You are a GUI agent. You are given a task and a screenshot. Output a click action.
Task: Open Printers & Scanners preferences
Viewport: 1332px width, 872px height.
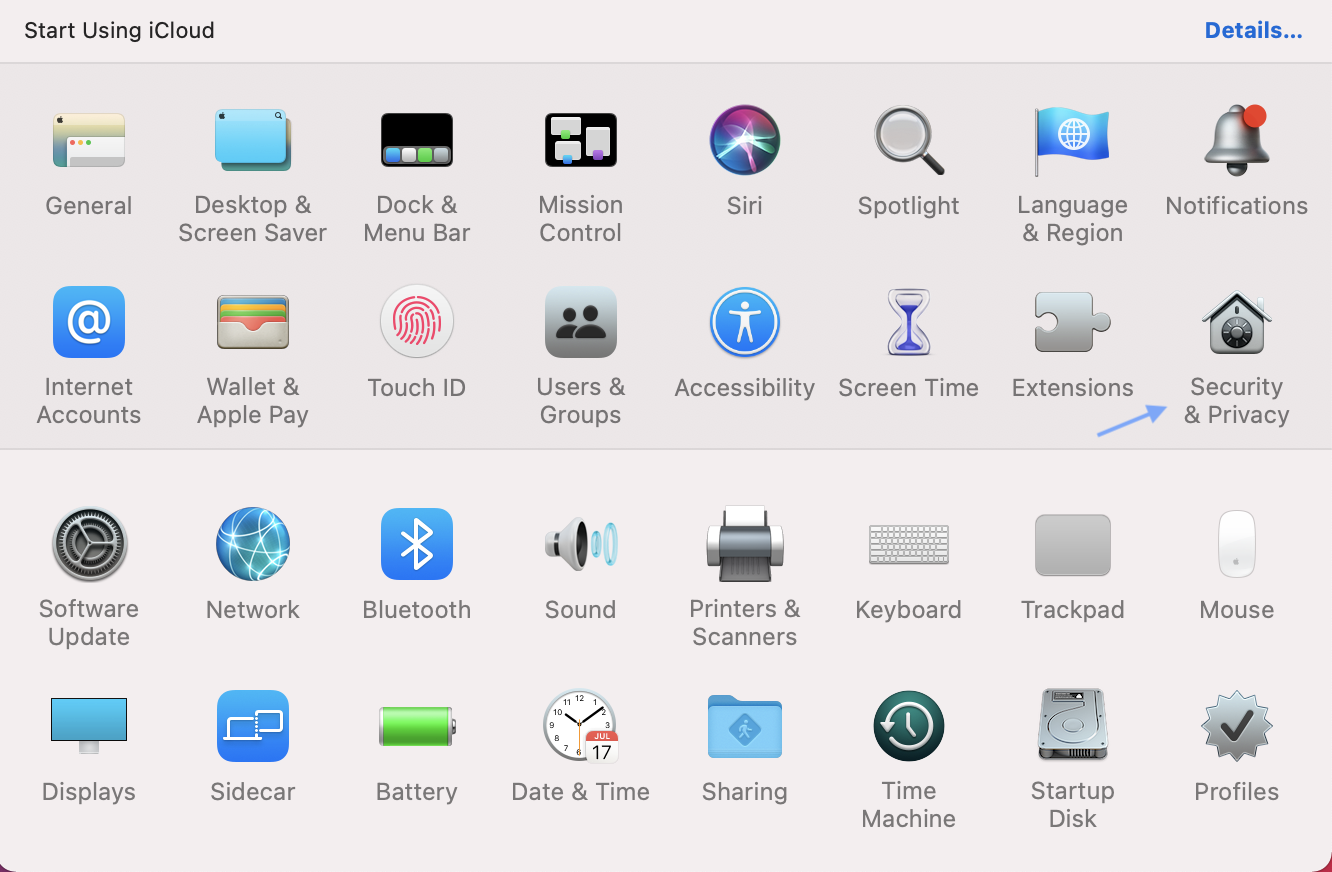pos(745,544)
